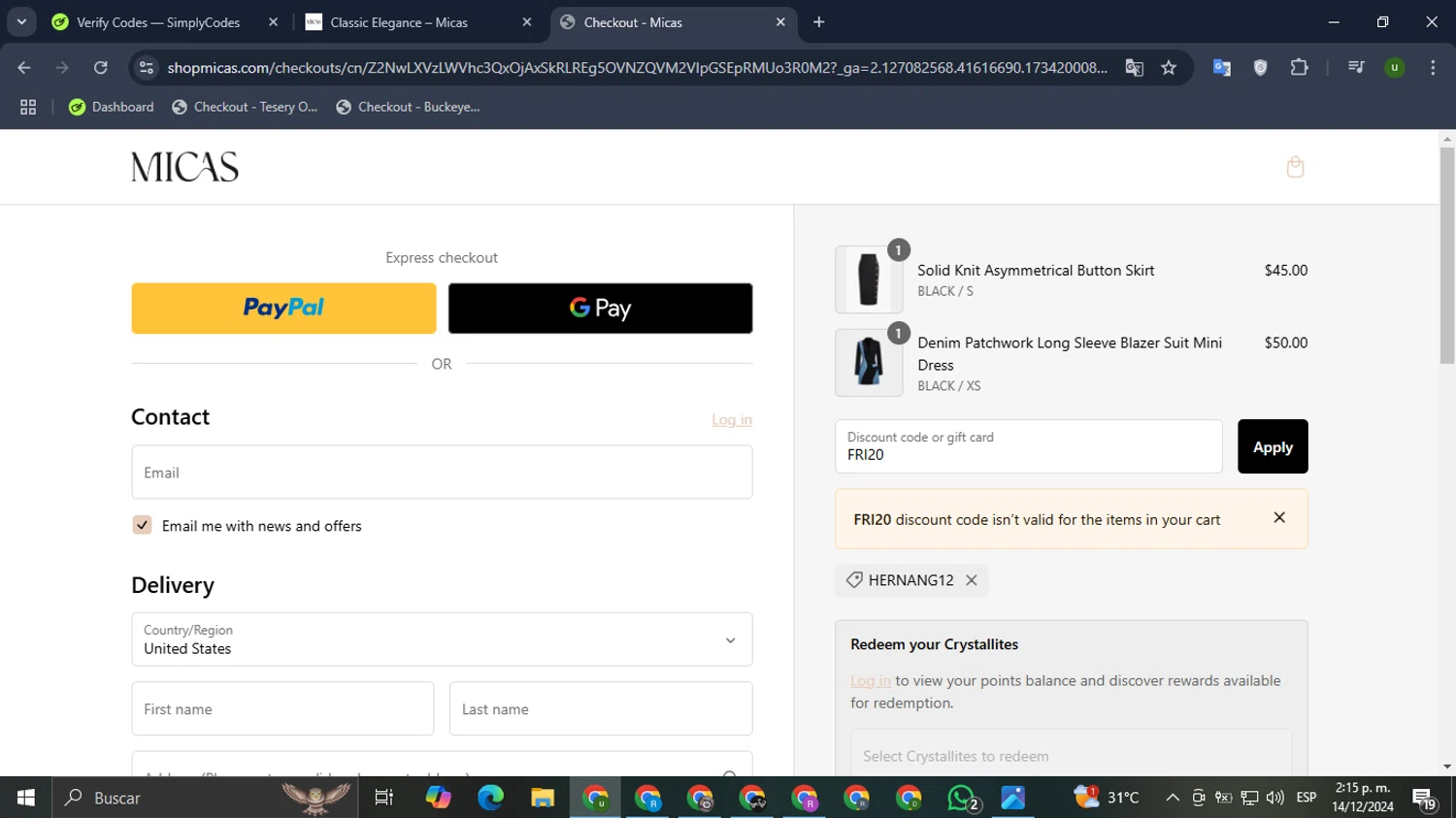Click the browser forward arrow
Image resolution: width=1456 pixels, height=818 pixels.
(62, 67)
